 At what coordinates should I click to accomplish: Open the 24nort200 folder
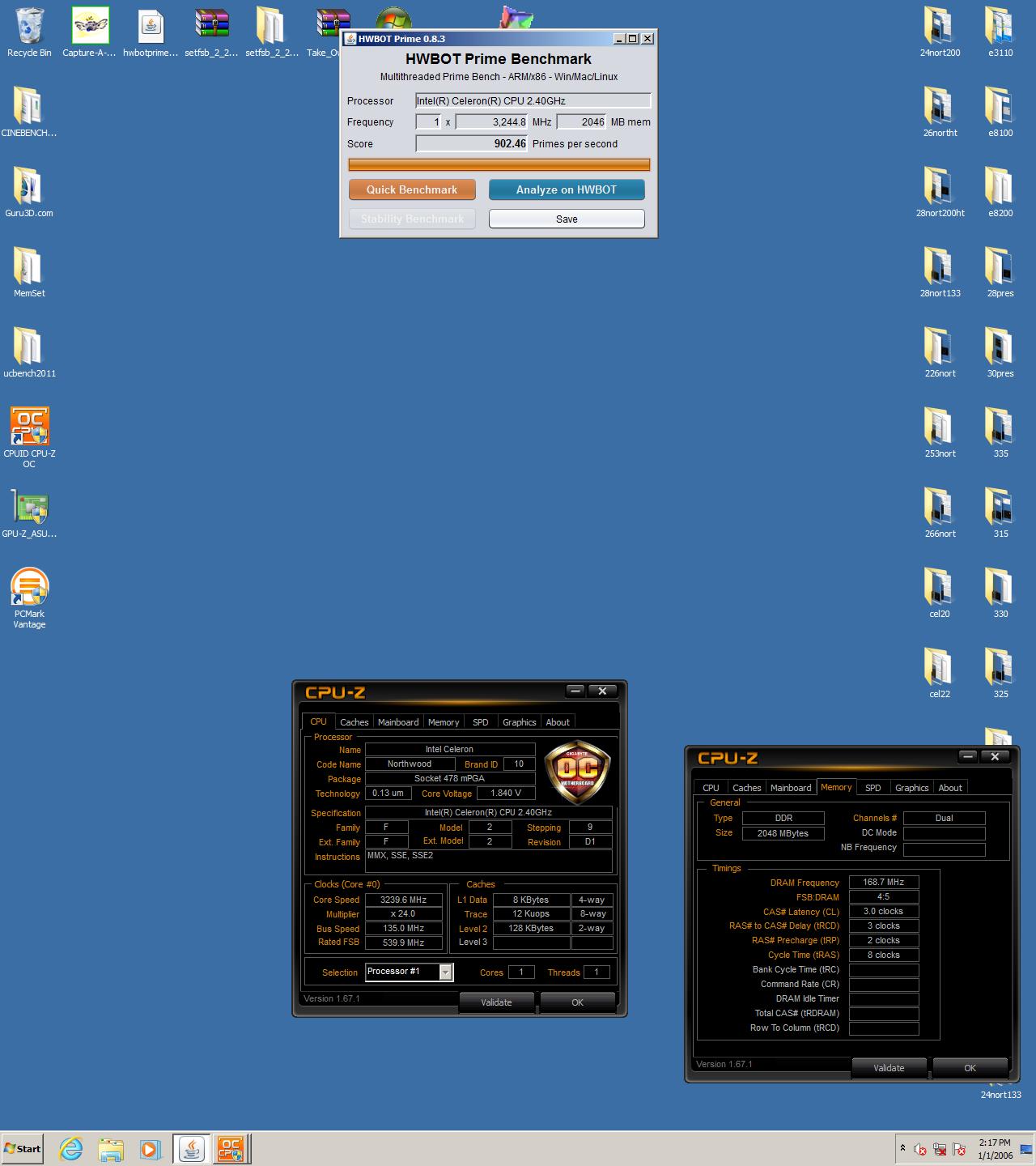coord(940,32)
